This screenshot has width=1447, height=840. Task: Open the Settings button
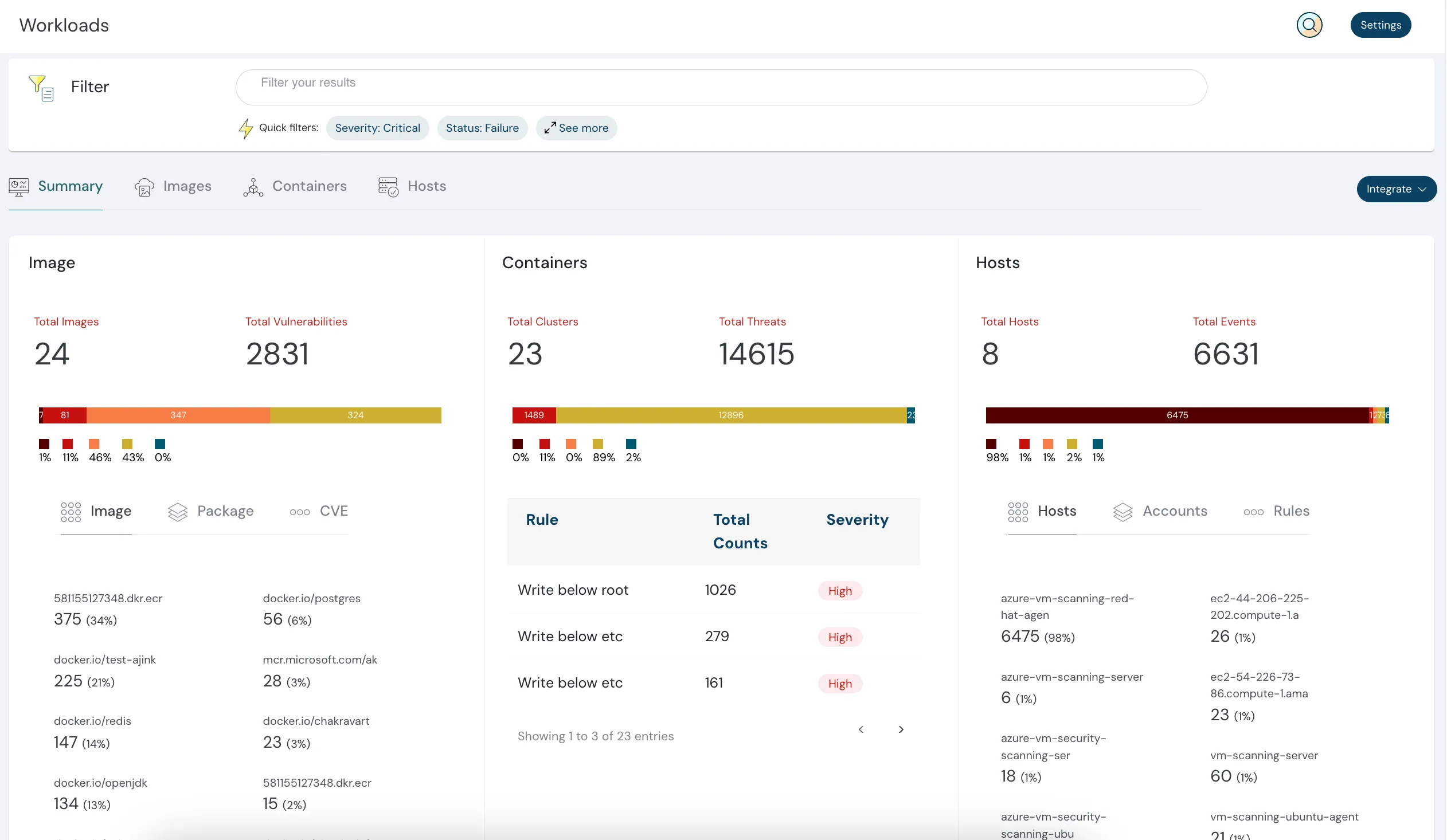click(x=1381, y=25)
